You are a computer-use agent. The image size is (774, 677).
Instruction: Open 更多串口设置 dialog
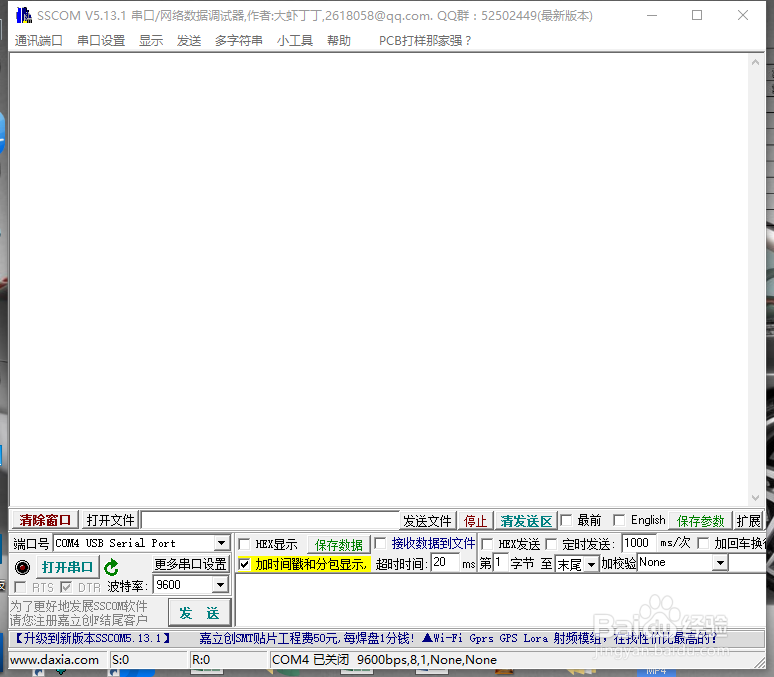click(x=191, y=564)
